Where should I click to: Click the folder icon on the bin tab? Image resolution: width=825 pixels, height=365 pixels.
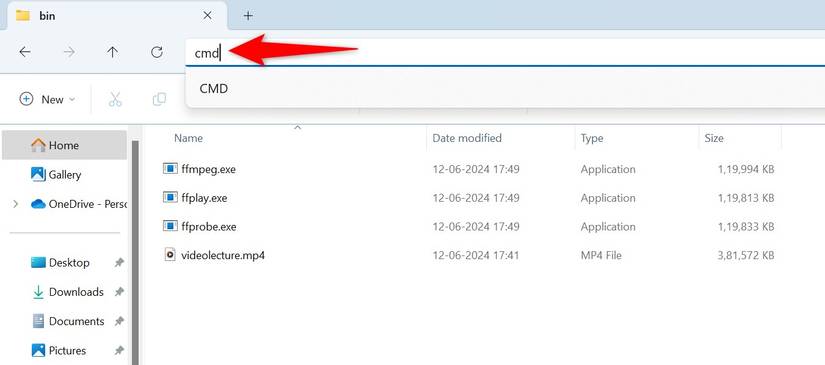coord(23,16)
